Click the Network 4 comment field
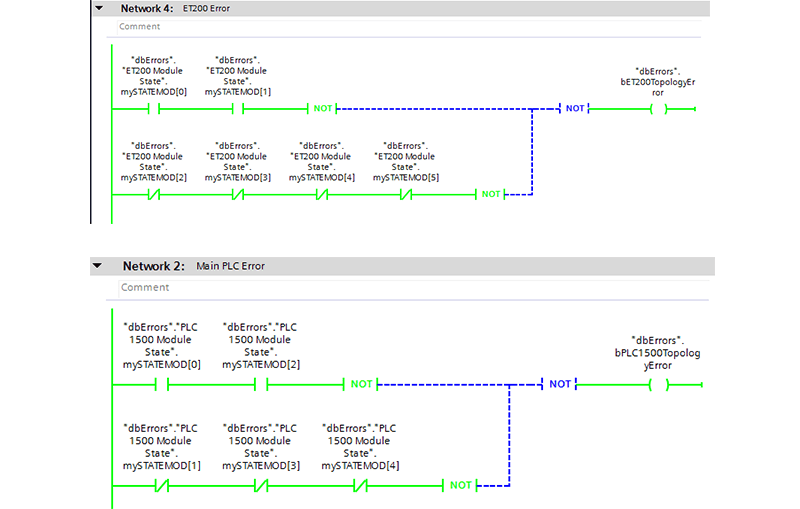Screen dimensions: 800x509 pyautogui.click(x=409, y=27)
